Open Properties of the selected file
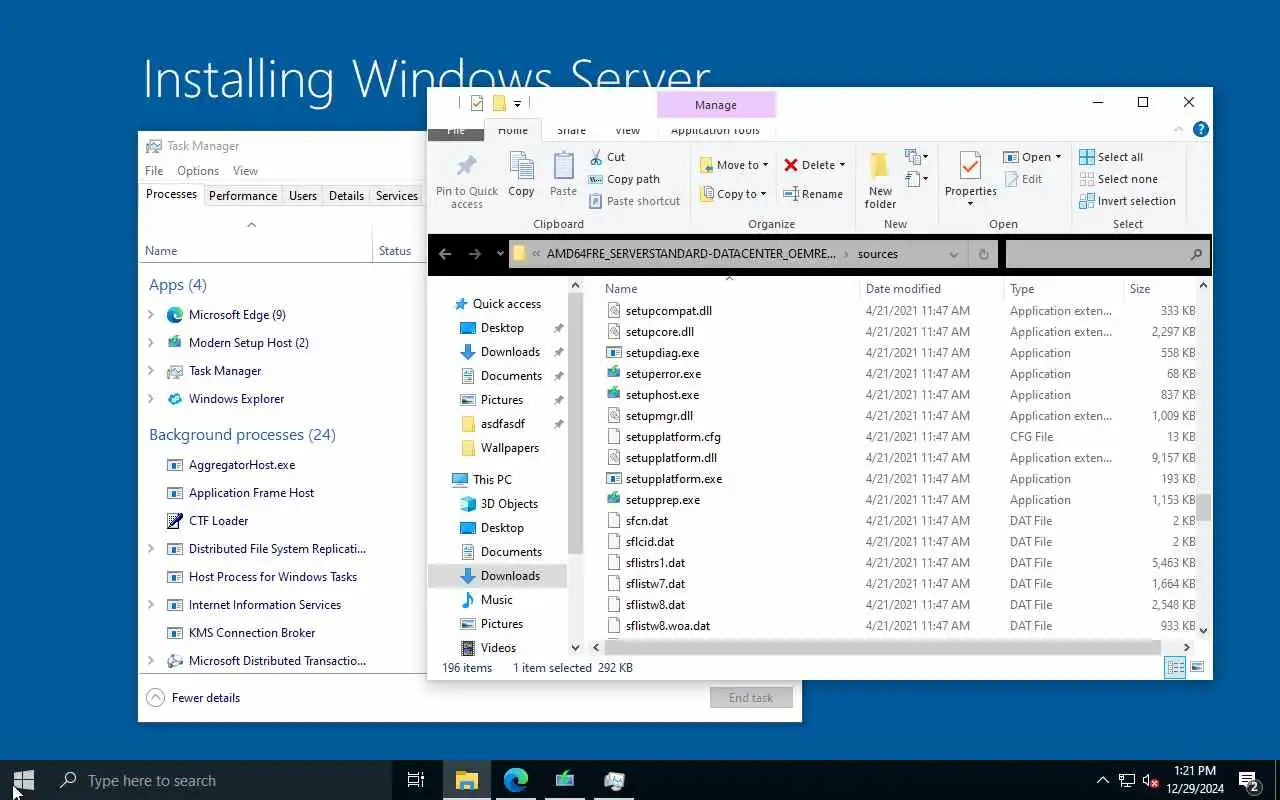Image resolution: width=1280 pixels, height=800 pixels. pyautogui.click(x=970, y=180)
